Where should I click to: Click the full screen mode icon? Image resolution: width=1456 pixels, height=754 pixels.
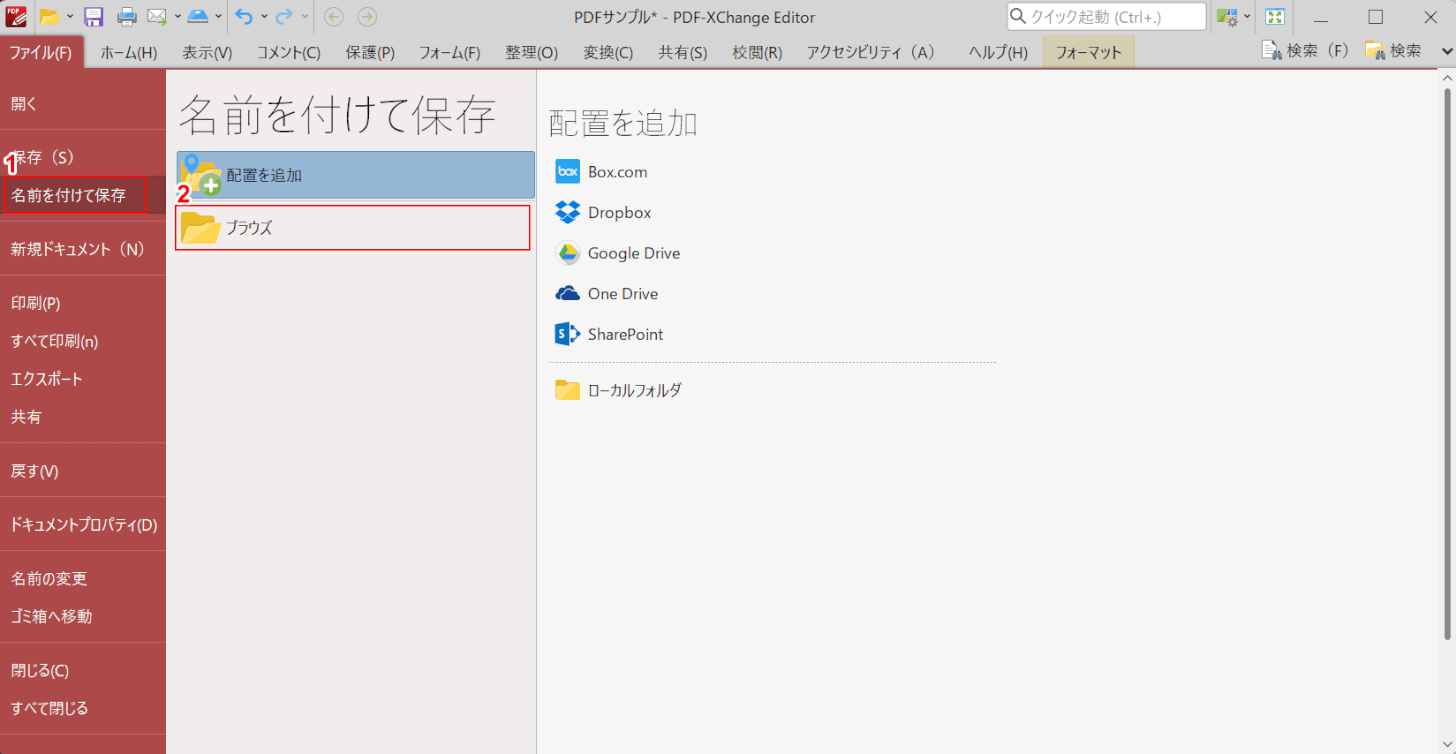[1275, 17]
